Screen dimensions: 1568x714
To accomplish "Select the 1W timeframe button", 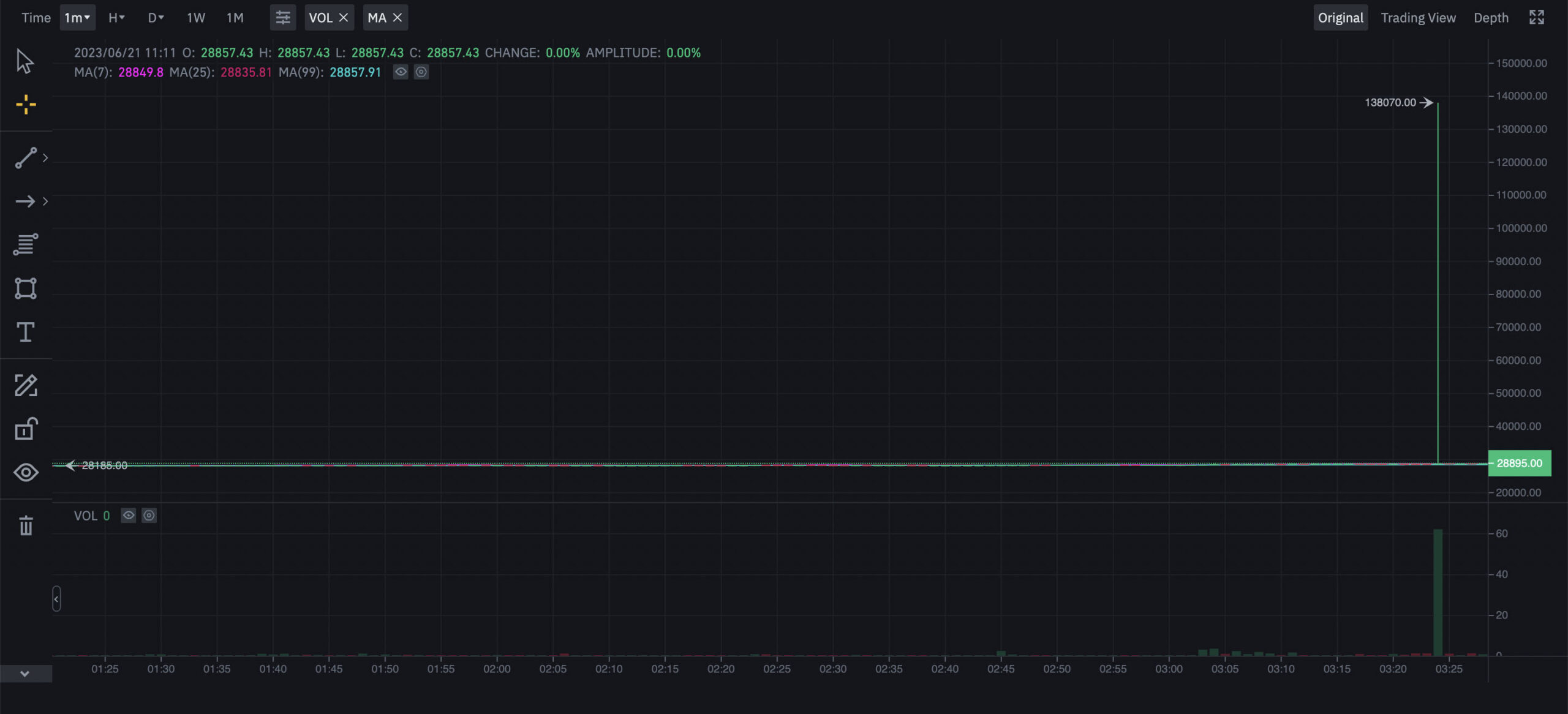I will (196, 18).
